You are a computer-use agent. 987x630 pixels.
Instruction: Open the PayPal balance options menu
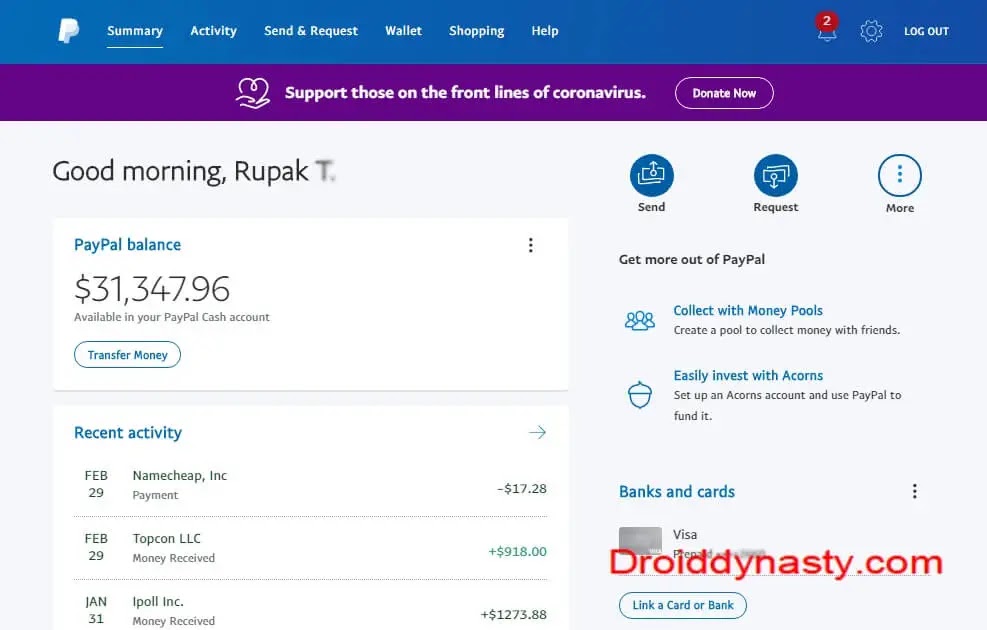[x=531, y=245]
